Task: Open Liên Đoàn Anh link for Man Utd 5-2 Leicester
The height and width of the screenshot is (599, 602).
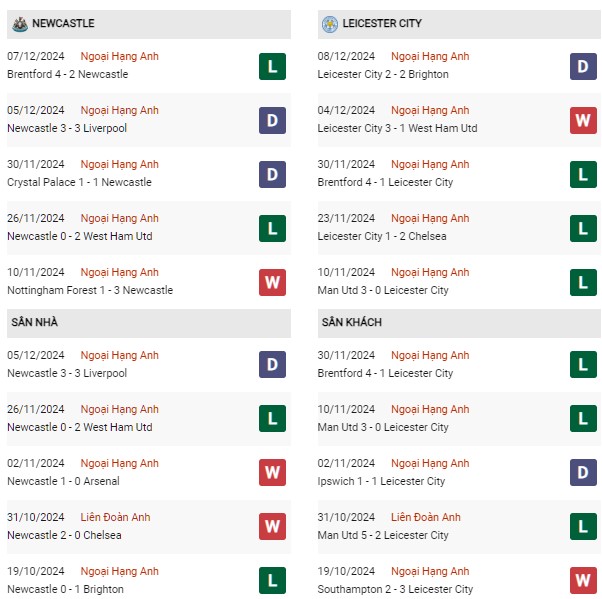Action: 426,517
